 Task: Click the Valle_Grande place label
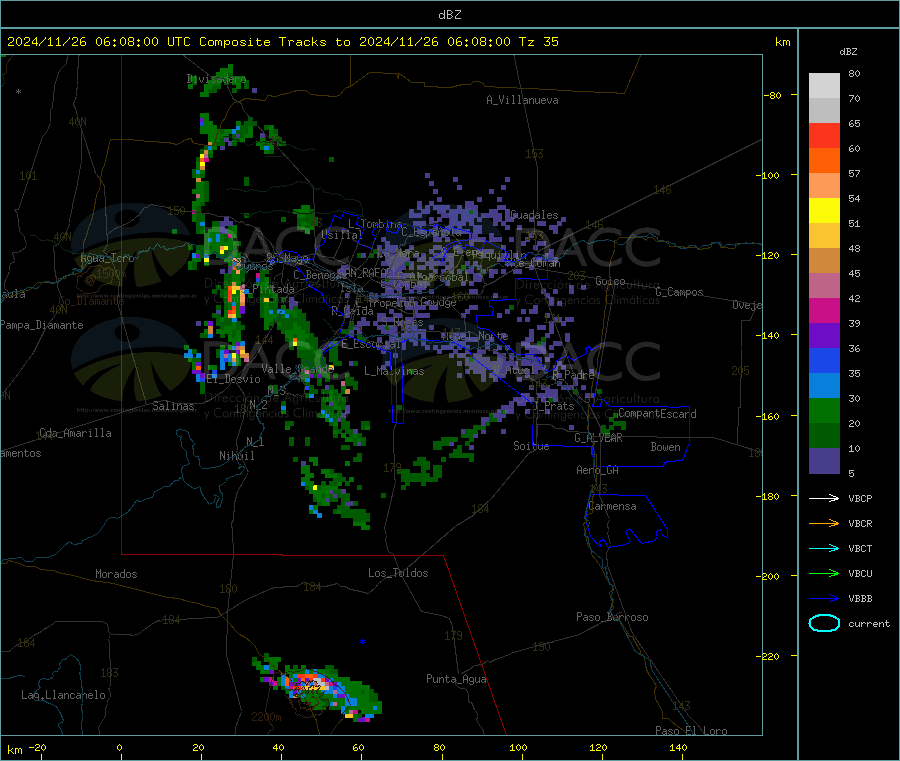pos(297,369)
